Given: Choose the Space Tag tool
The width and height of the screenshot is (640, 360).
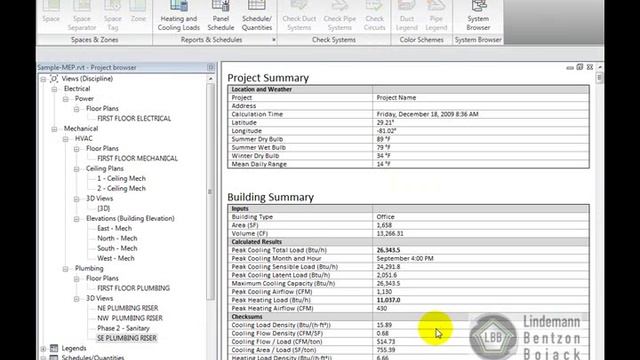Looking at the screenshot, I should pyautogui.click(x=112, y=16).
